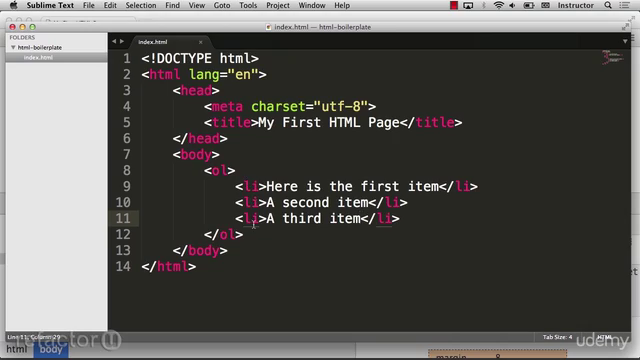Screen dimensions: 640x360
Task: Click the lang attribute on line 2
Action: (204, 74)
